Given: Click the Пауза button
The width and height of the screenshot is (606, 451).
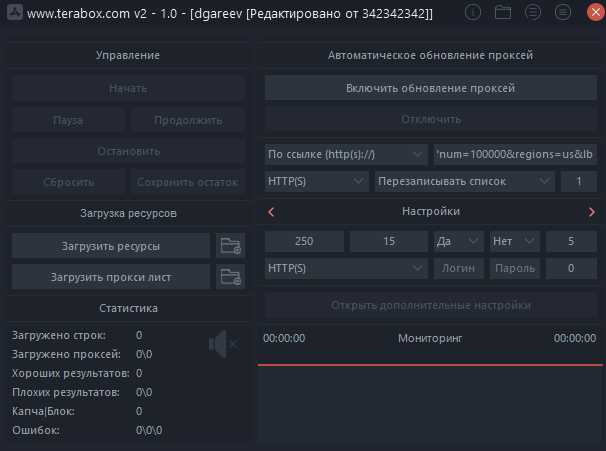Looking at the screenshot, I should tap(68, 120).
